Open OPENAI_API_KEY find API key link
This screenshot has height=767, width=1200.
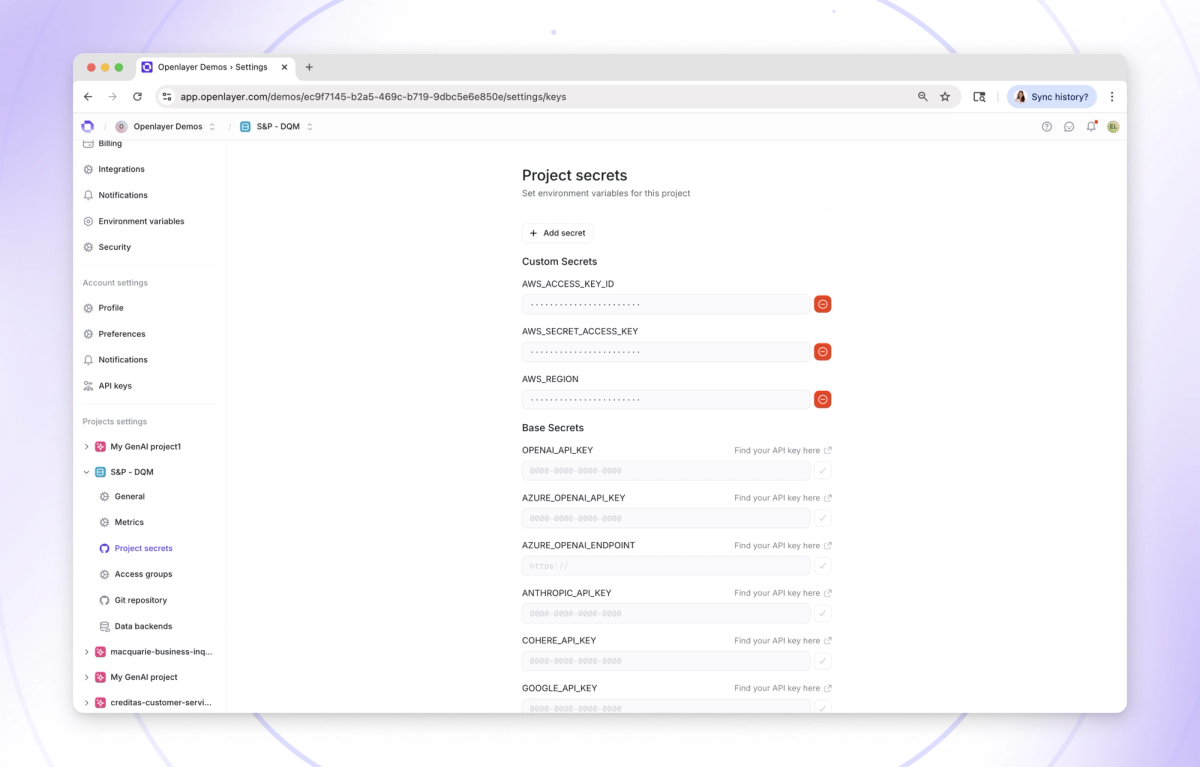pyautogui.click(x=783, y=451)
